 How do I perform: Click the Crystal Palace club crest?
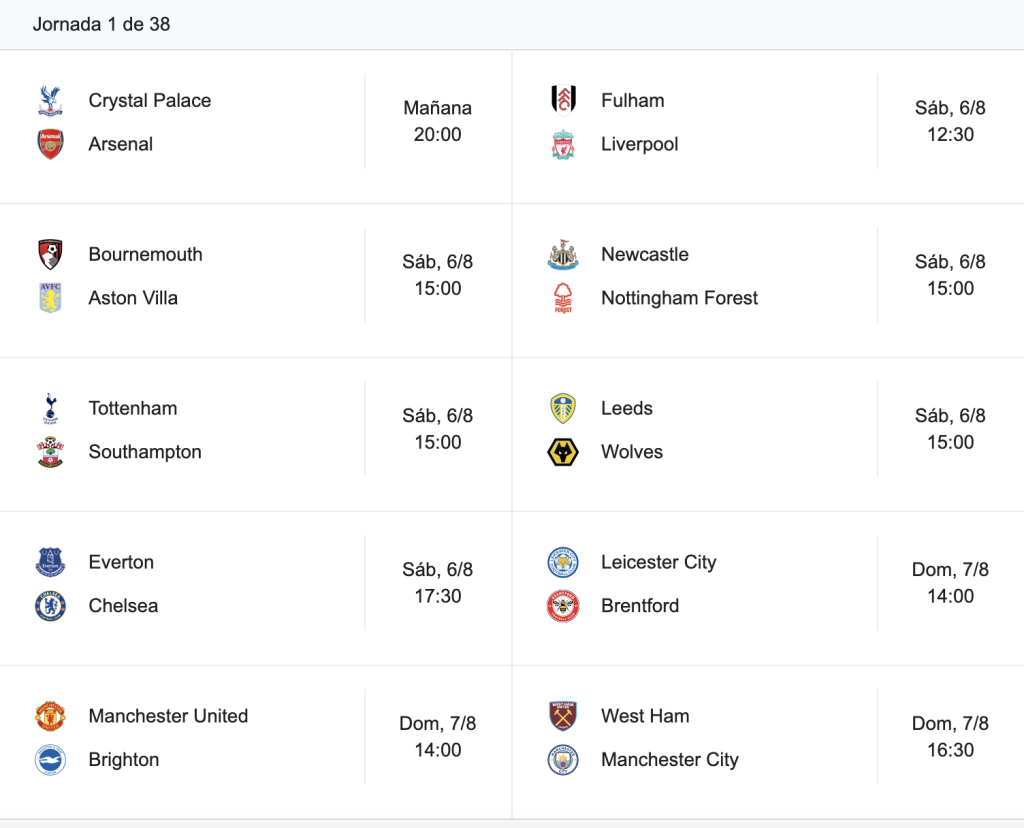pos(50,101)
